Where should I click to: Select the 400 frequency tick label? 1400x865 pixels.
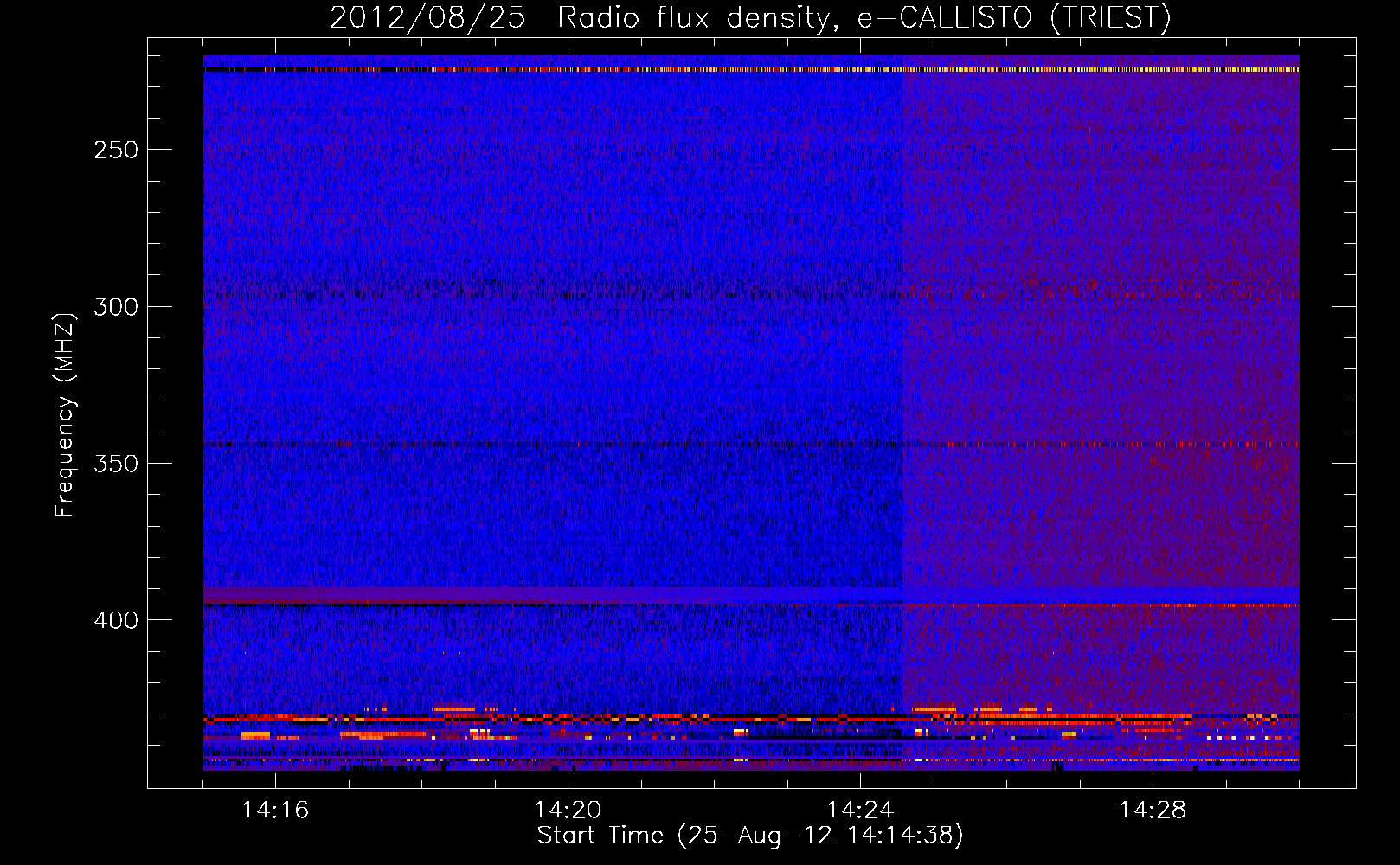116,620
